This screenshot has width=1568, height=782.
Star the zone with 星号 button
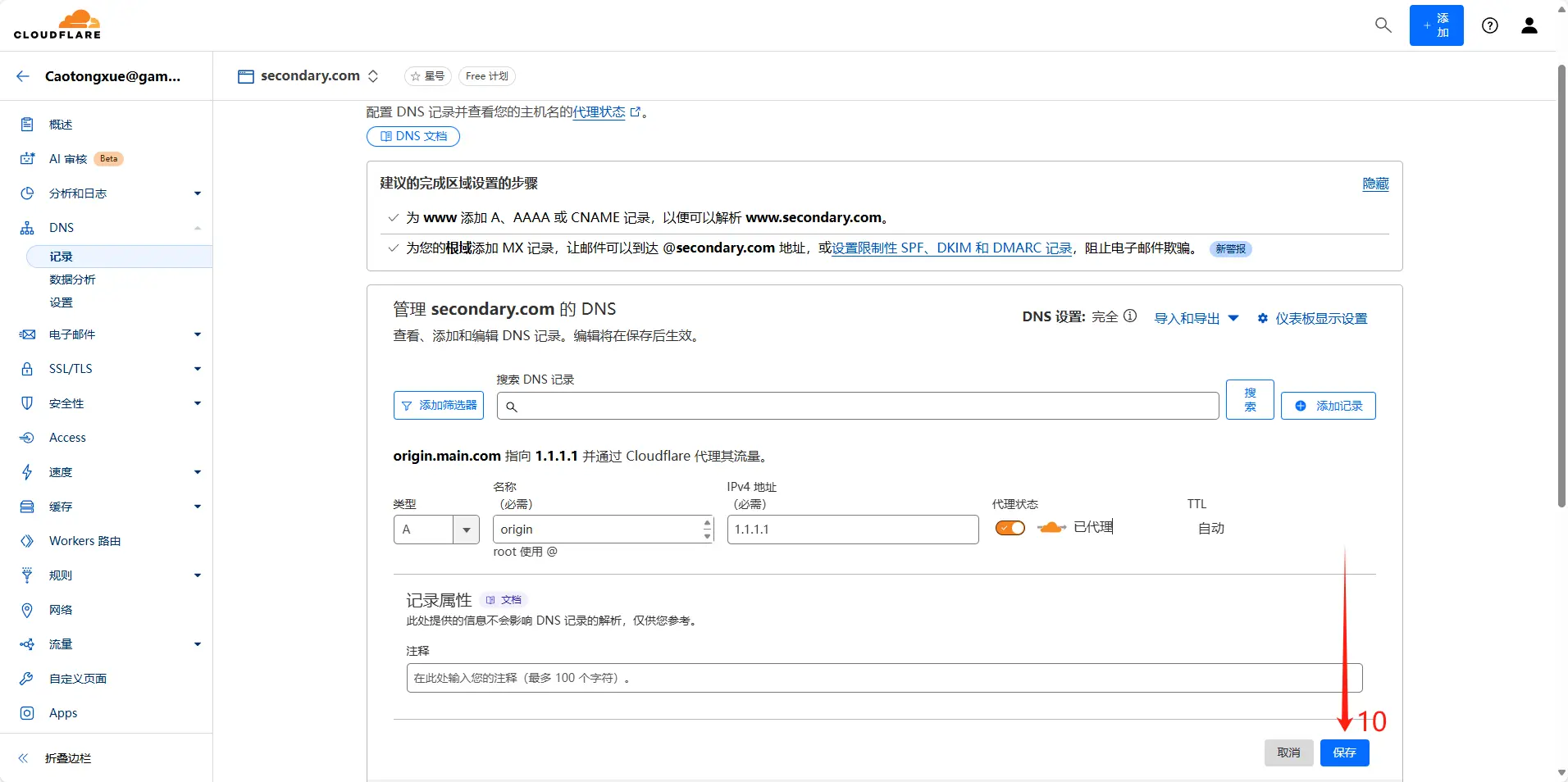428,76
